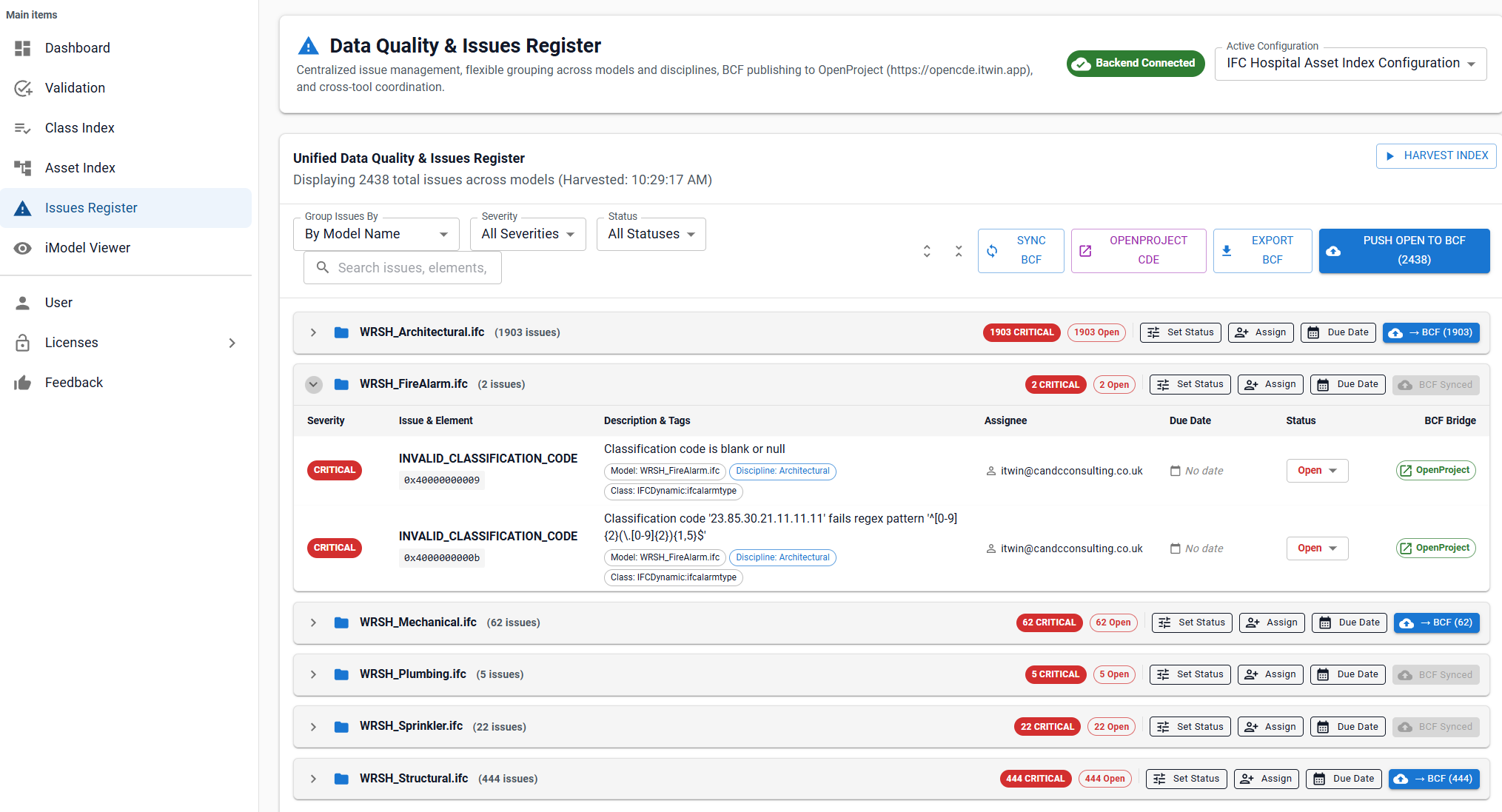Click EXPORT BCF button
Screen dimensions: 1502x812
[x=1262, y=251]
